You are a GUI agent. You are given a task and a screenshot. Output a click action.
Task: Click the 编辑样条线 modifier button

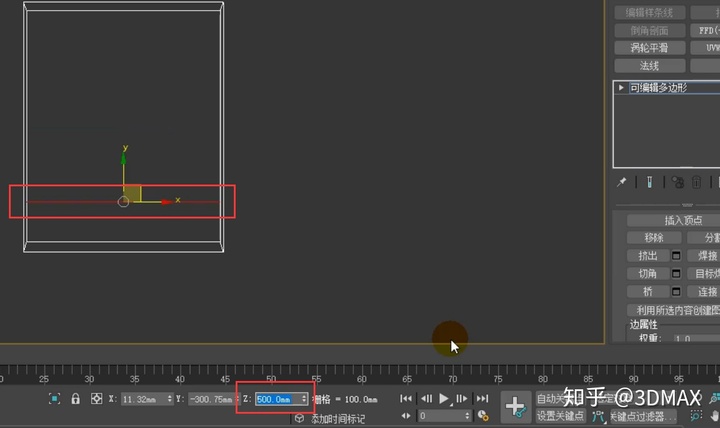point(649,13)
